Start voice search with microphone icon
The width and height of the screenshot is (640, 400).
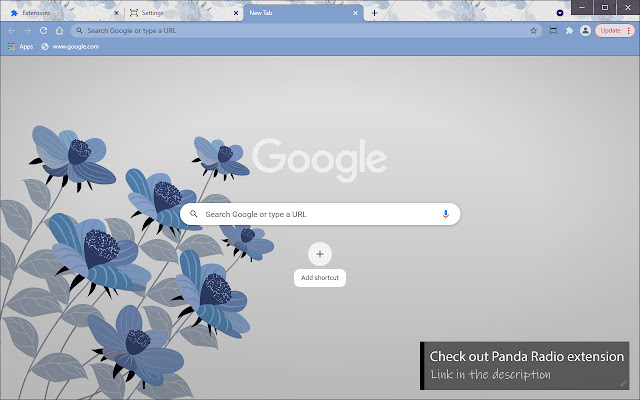pyautogui.click(x=445, y=214)
